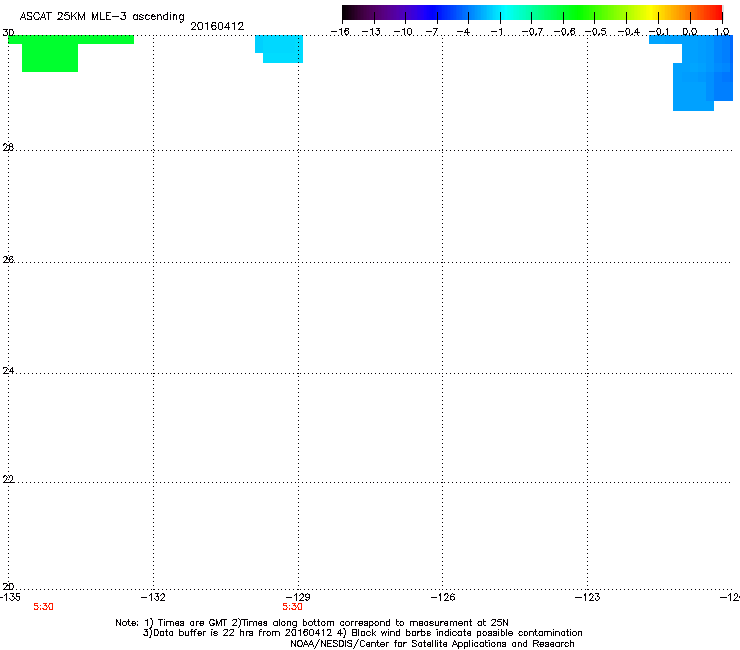Click the latitude label 22
Image resolution: width=740 pixels, height=650 pixels.
click(8, 479)
